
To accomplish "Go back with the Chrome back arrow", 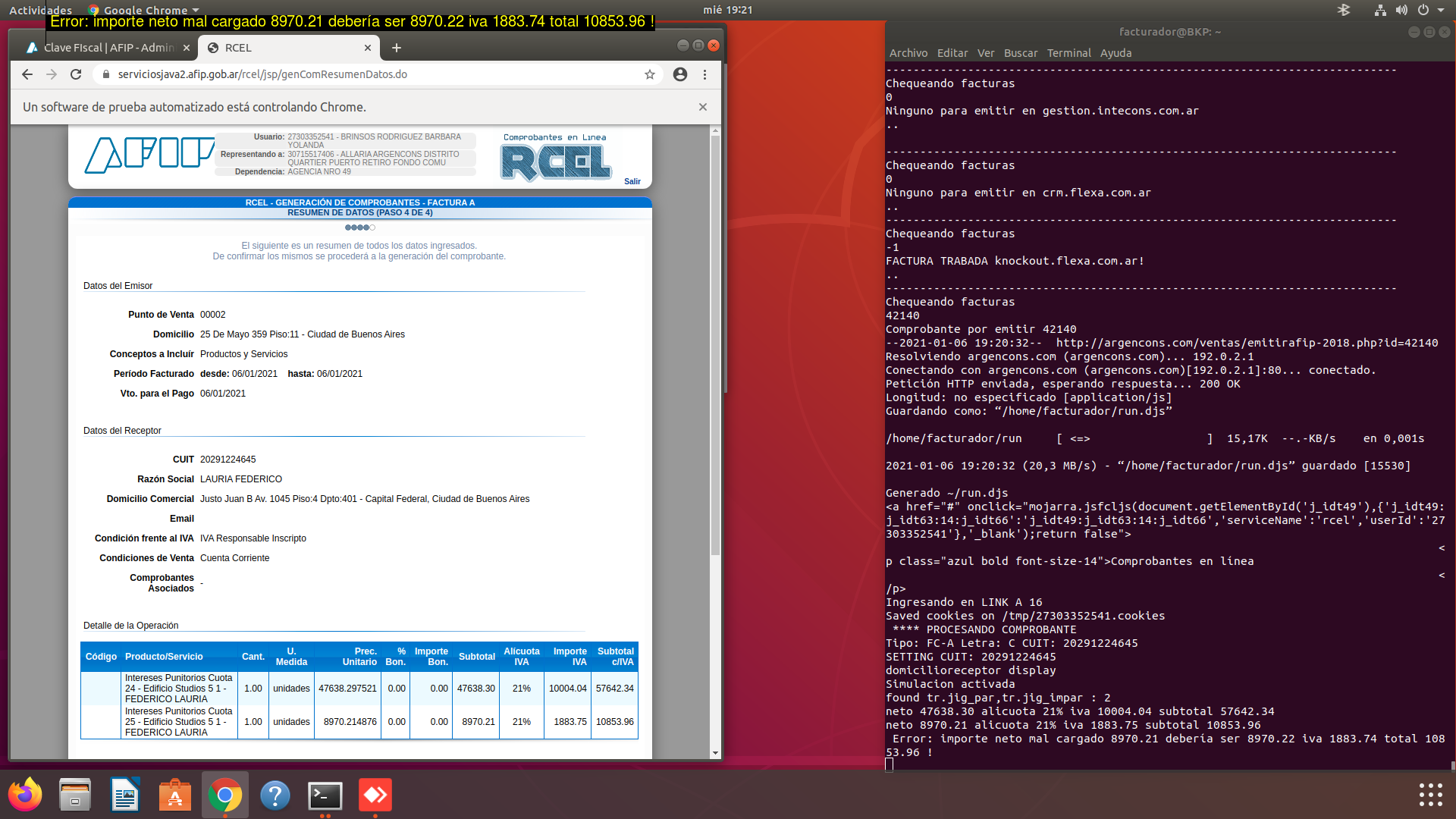I will pyautogui.click(x=27, y=74).
